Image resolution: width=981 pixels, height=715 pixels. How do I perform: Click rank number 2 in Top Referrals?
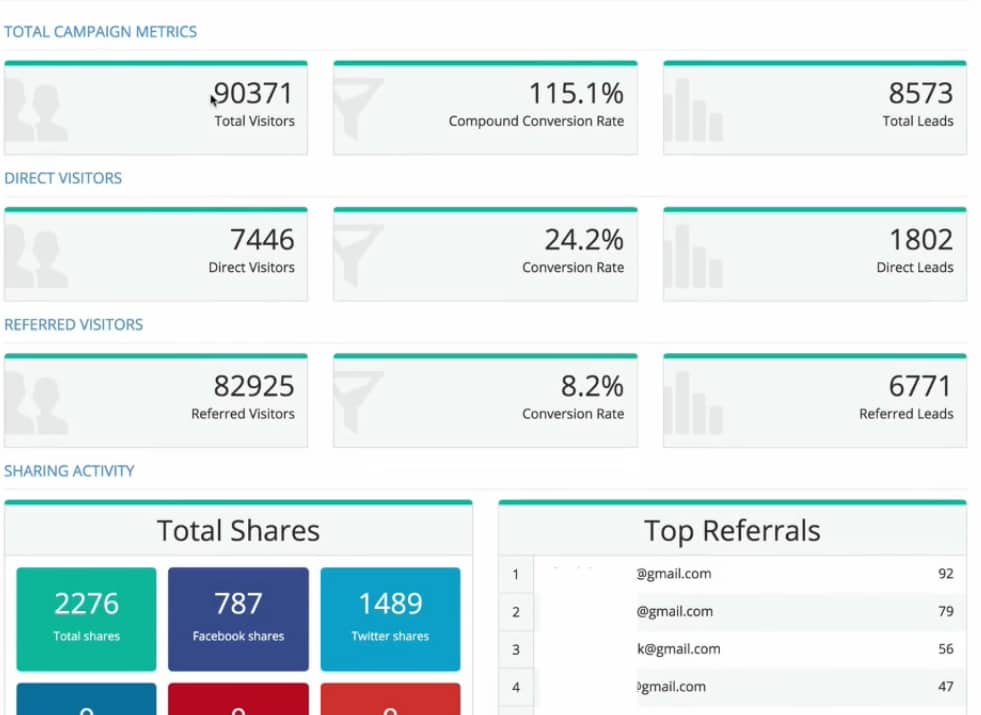pos(516,612)
